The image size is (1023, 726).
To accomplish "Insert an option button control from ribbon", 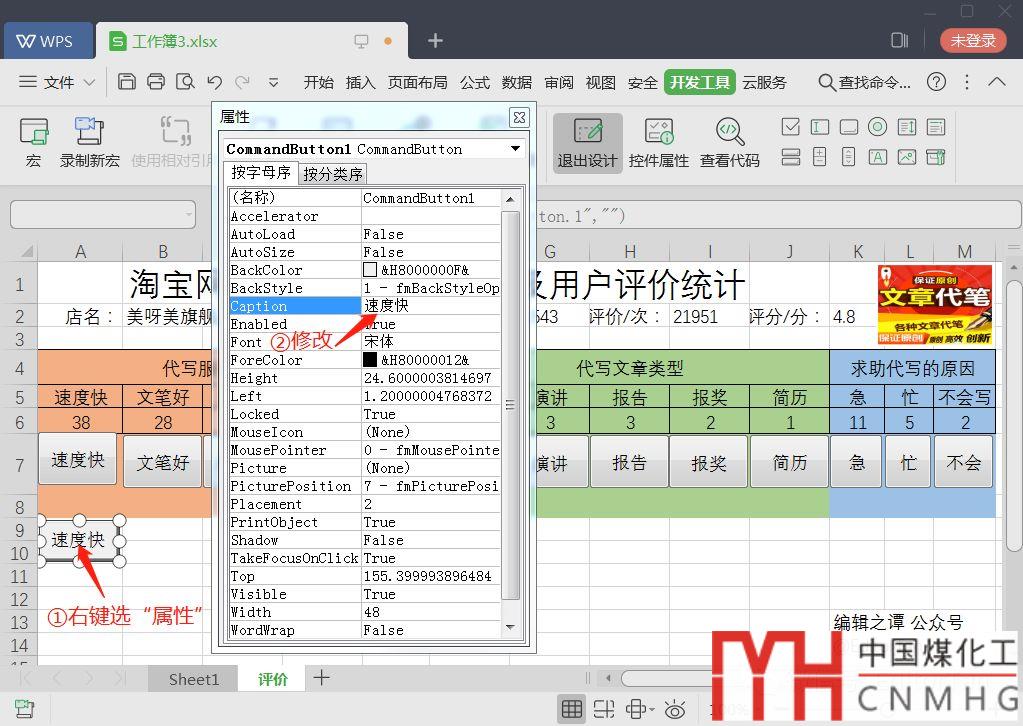I will click(x=877, y=127).
